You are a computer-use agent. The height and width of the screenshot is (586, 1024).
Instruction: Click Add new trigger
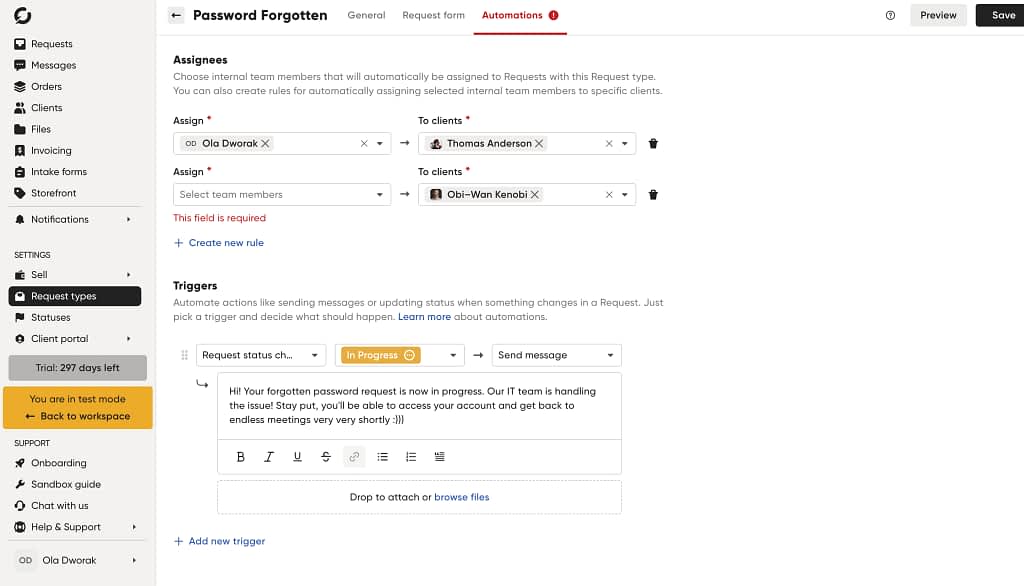(x=219, y=542)
